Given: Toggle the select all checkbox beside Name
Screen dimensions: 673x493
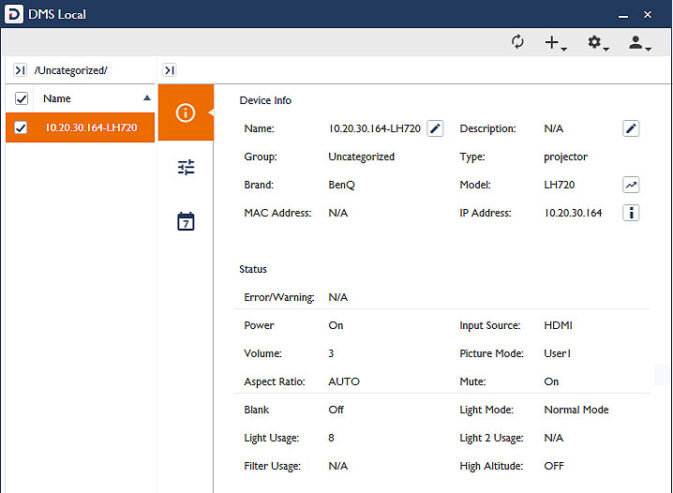Looking at the screenshot, I should [21, 99].
